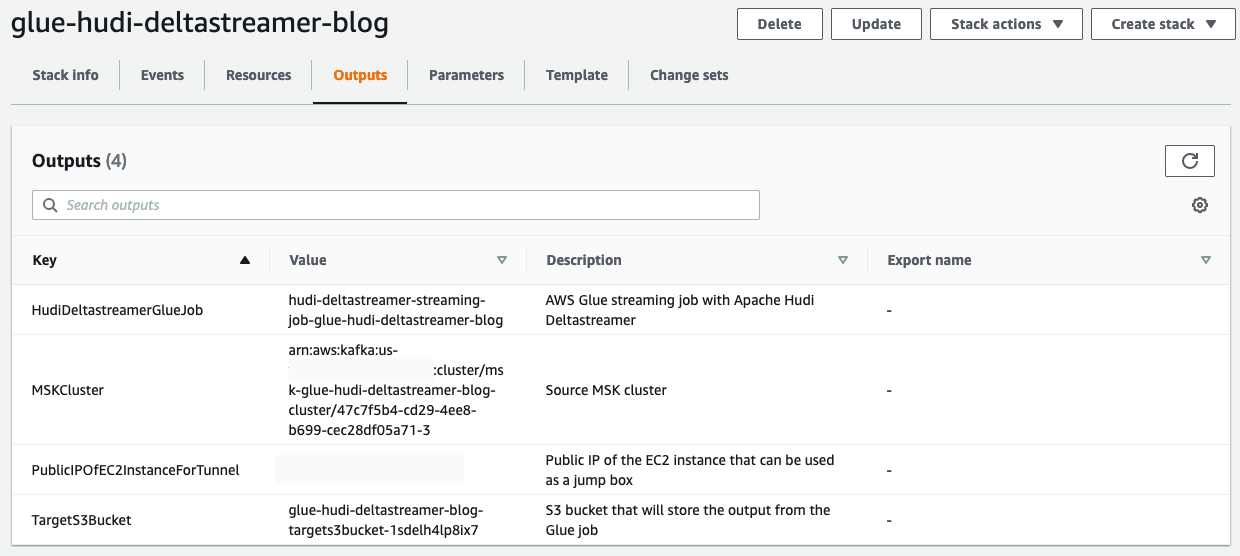Click the Delete stack button

coord(779,24)
